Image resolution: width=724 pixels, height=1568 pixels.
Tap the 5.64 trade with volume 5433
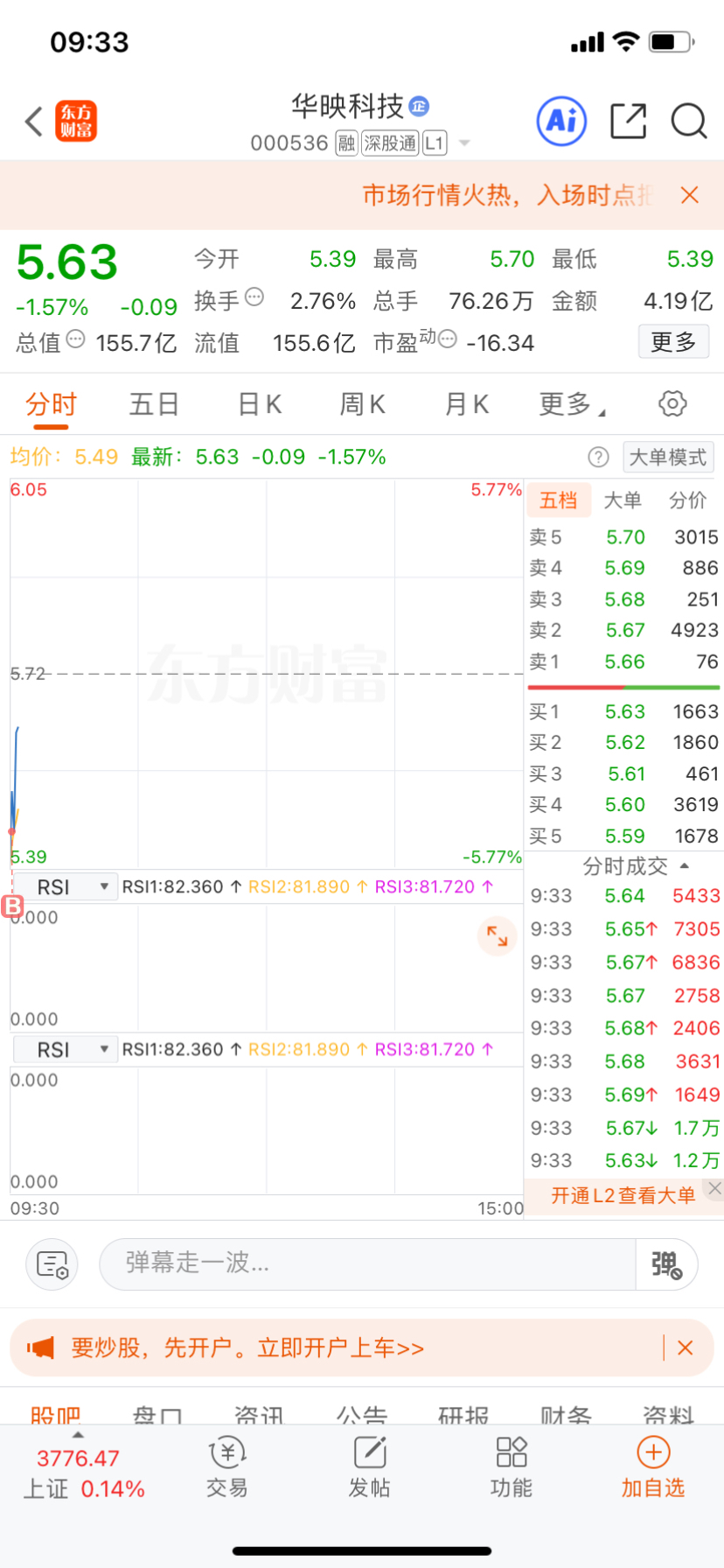pyautogui.click(x=625, y=896)
